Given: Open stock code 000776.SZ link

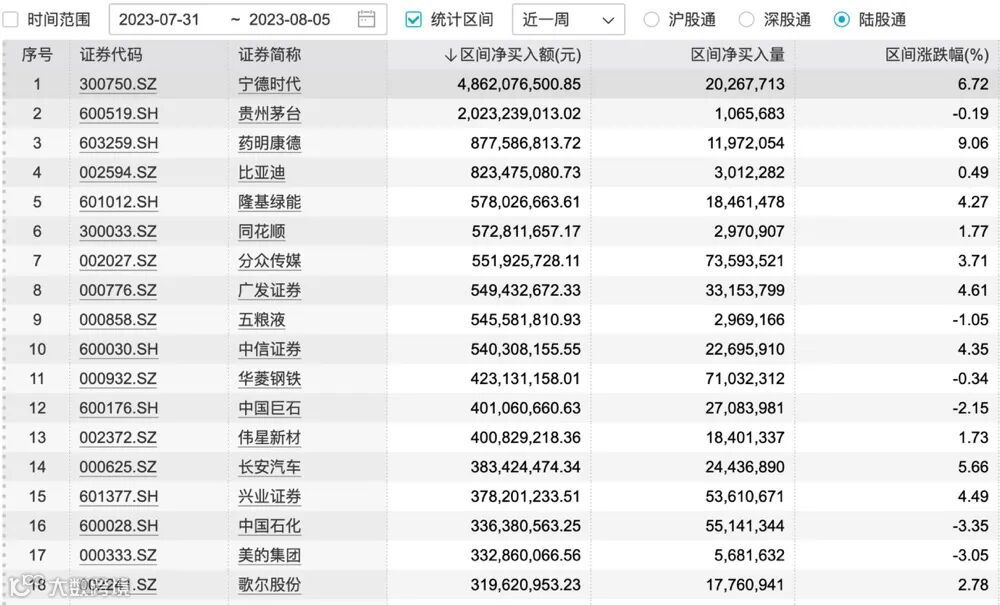Looking at the screenshot, I should 118,290.
